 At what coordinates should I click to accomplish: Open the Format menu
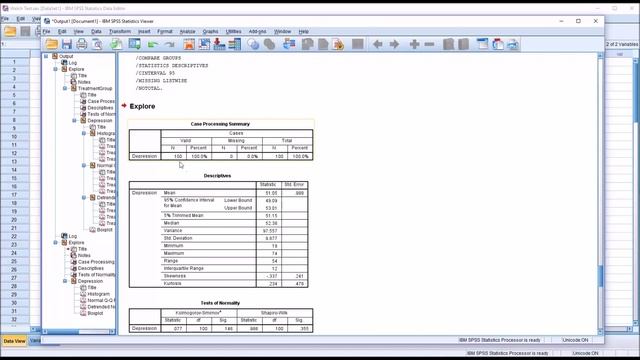click(165, 31)
